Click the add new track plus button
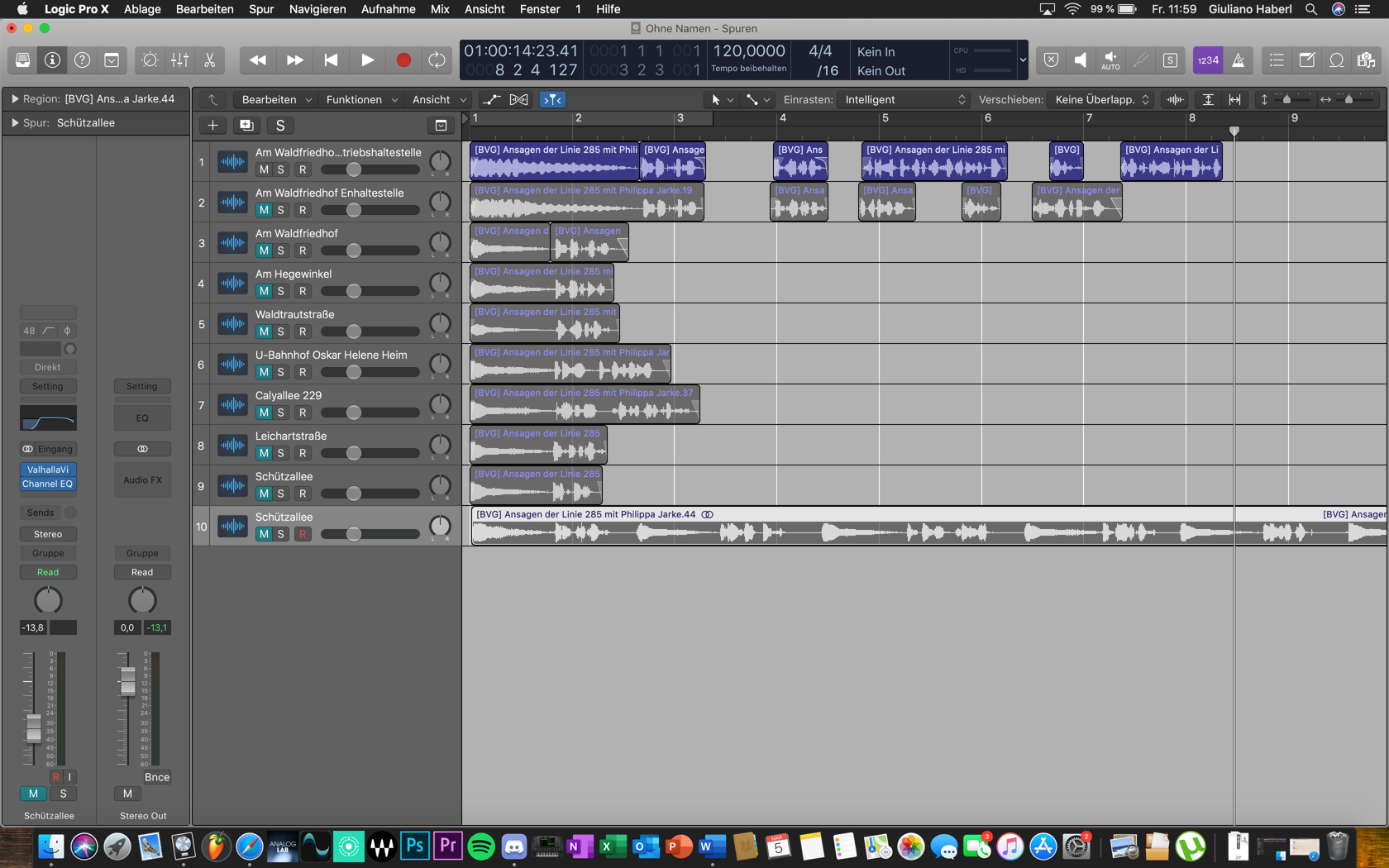Viewport: 1389px width, 868px height. click(x=212, y=126)
